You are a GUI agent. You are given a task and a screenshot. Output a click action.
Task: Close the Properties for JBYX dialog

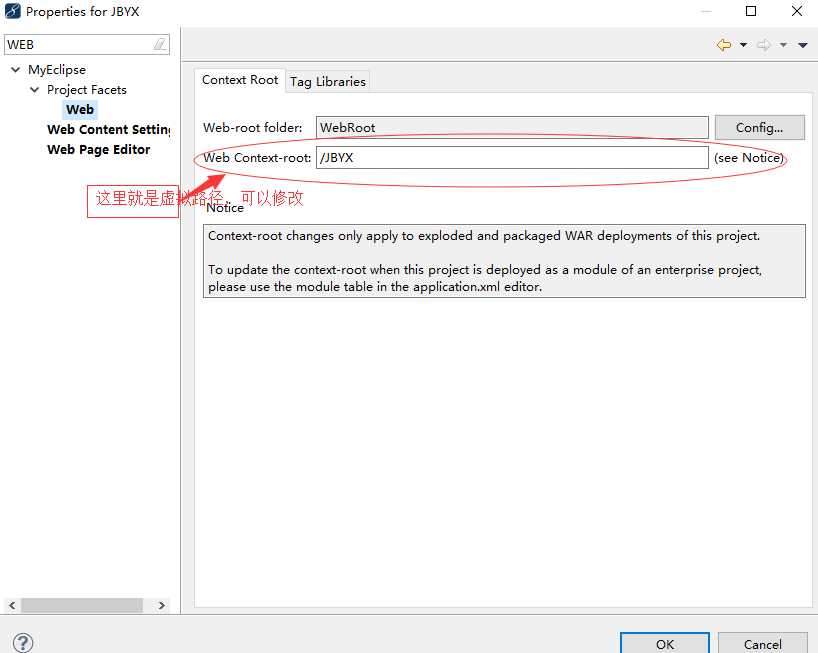coord(797,11)
